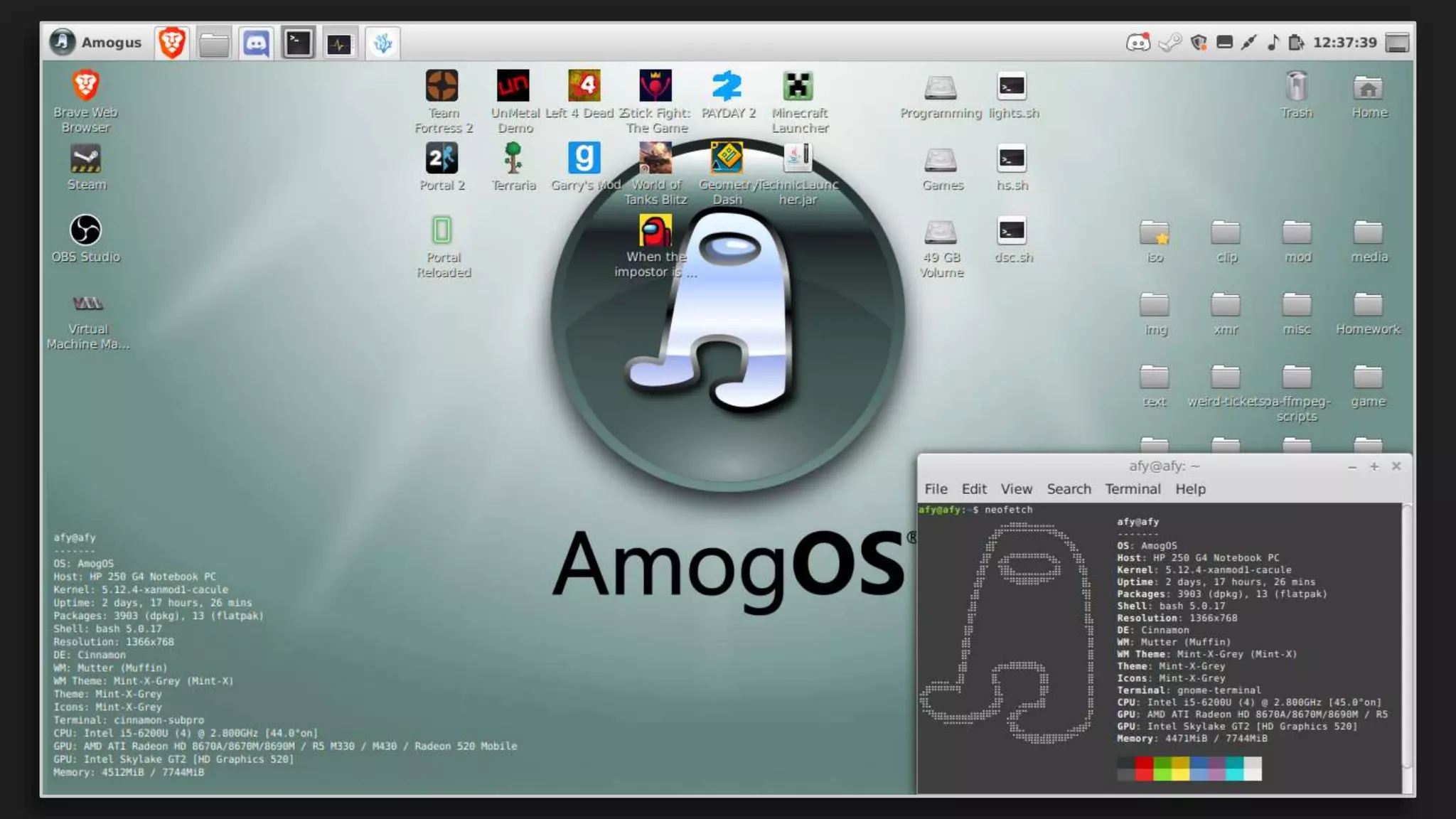Launch OBS Studio from the desktop

86,231
